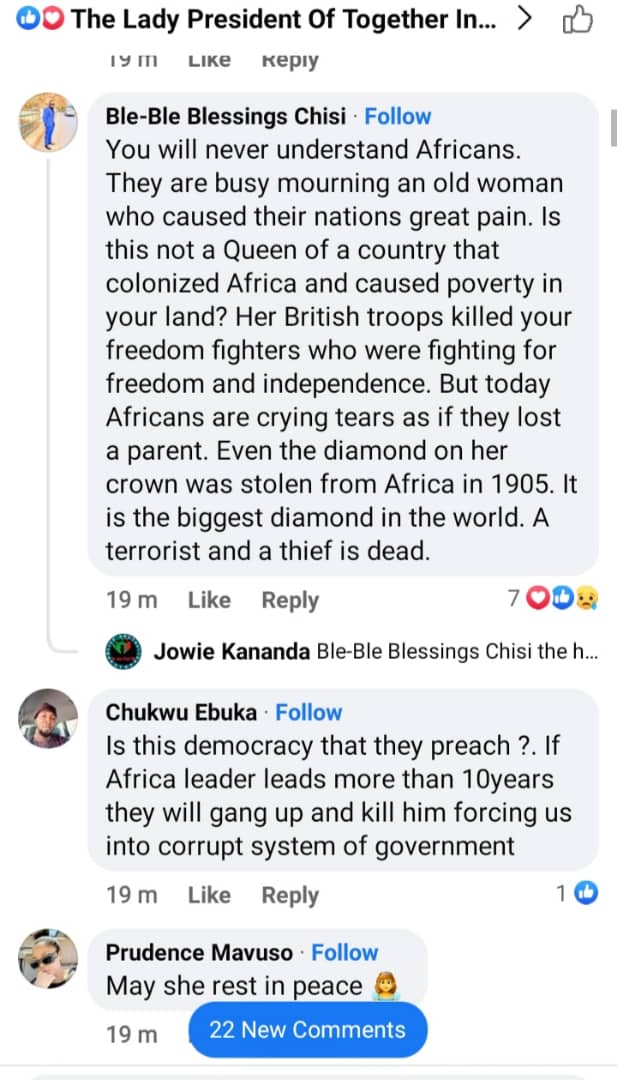Like Ble-Ble Blessings Chisi's comment

[x=209, y=600]
